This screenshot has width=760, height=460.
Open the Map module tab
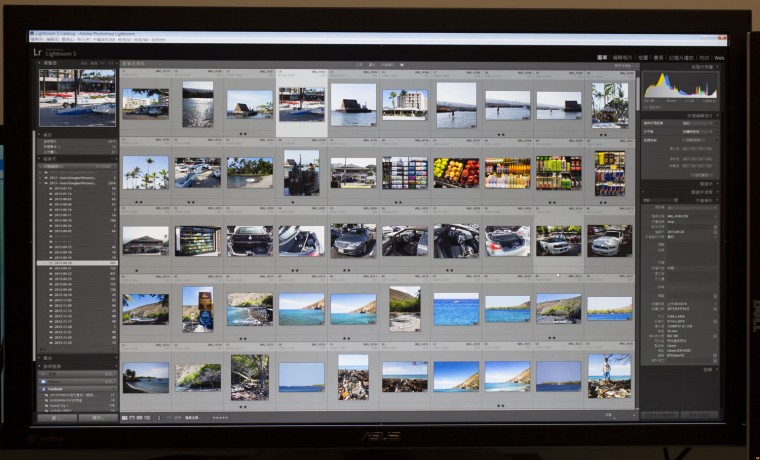(x=642, y=58)
